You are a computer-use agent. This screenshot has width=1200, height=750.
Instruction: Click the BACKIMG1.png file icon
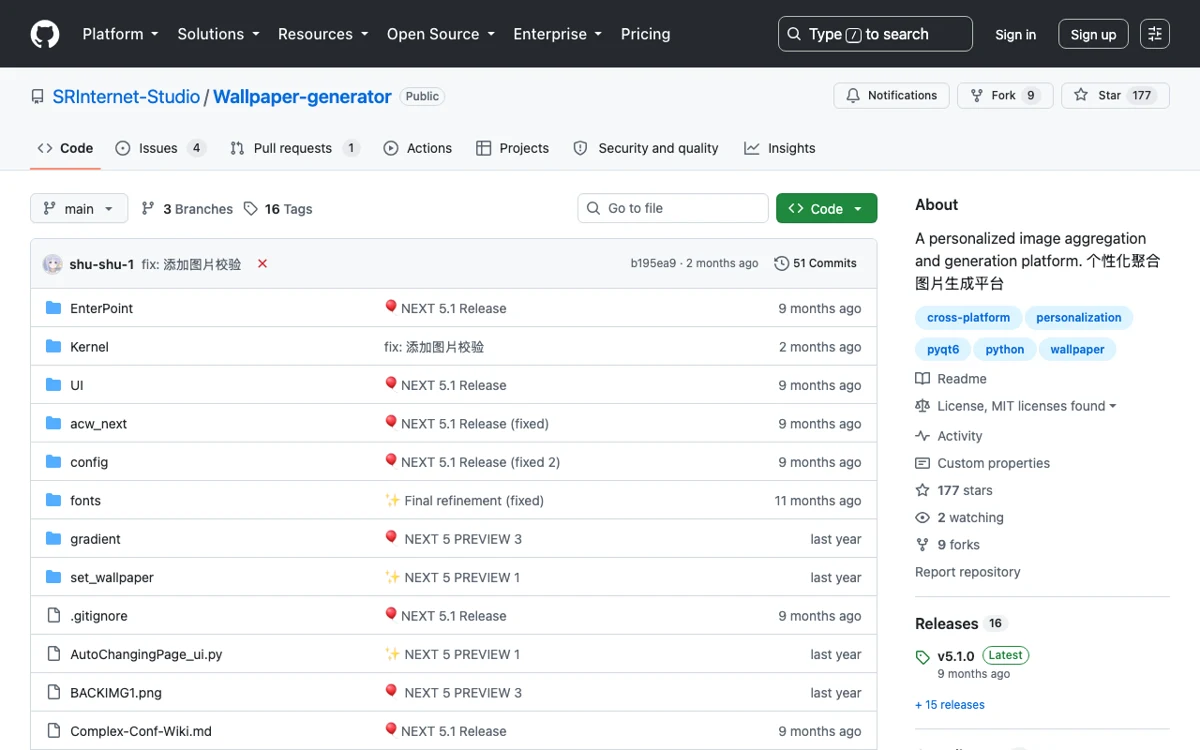(54, 693)
